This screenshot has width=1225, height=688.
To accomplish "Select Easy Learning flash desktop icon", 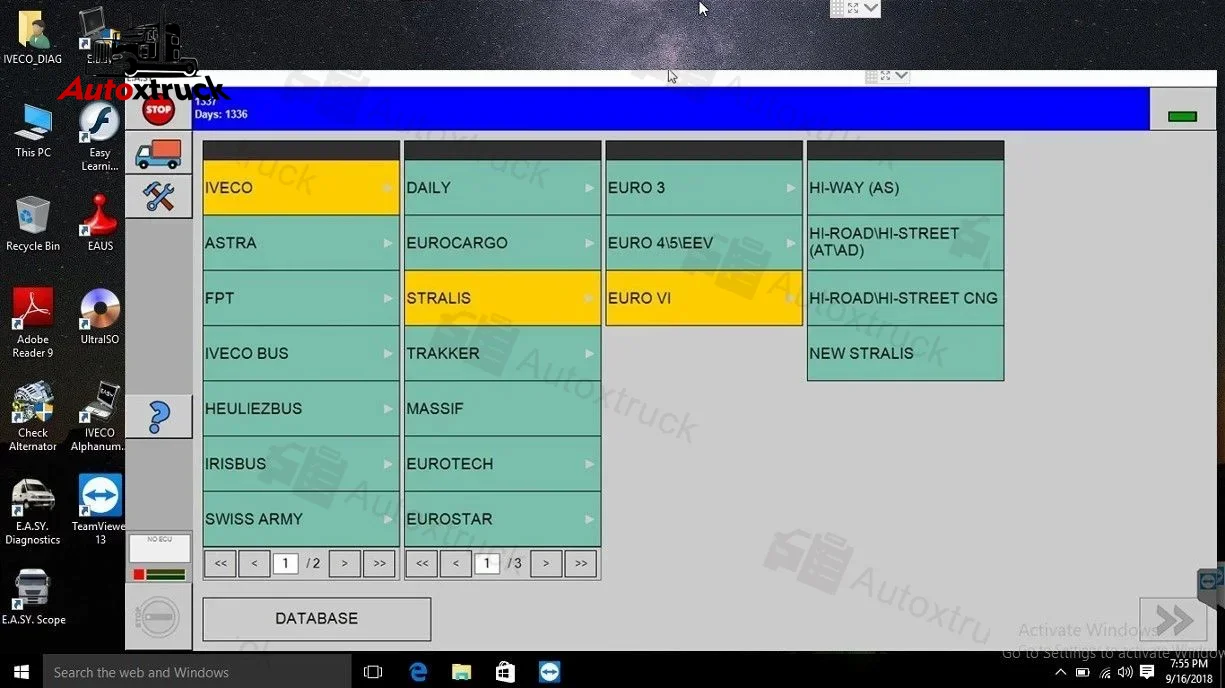I will (x=99, y=137).
